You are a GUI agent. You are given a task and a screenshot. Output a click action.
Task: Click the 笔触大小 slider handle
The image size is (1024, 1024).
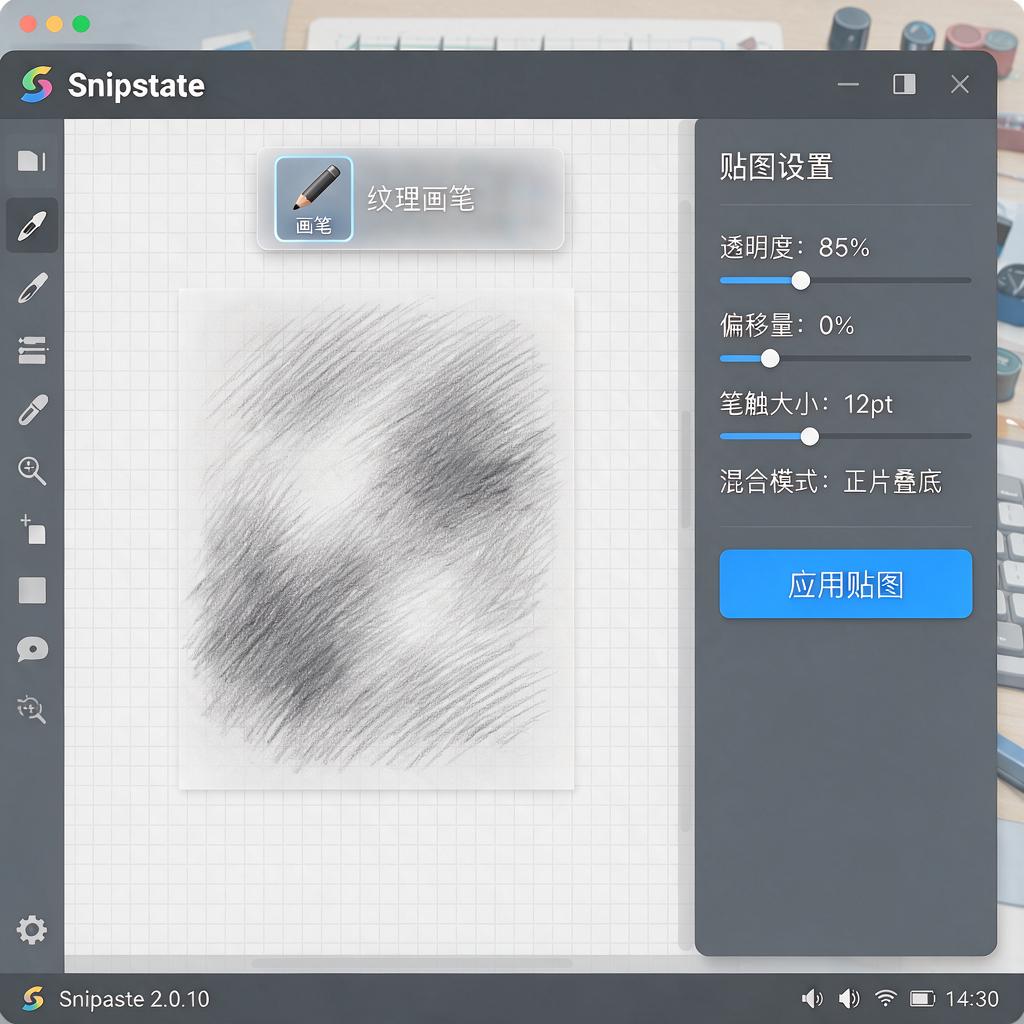tap(809, 436)
